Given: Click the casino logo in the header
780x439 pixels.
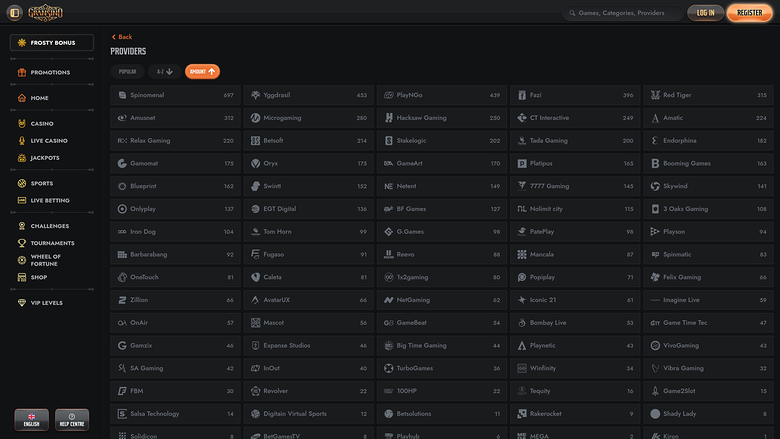Looking at the screenshot, I should pyautogui.click(x=45, y=13).
